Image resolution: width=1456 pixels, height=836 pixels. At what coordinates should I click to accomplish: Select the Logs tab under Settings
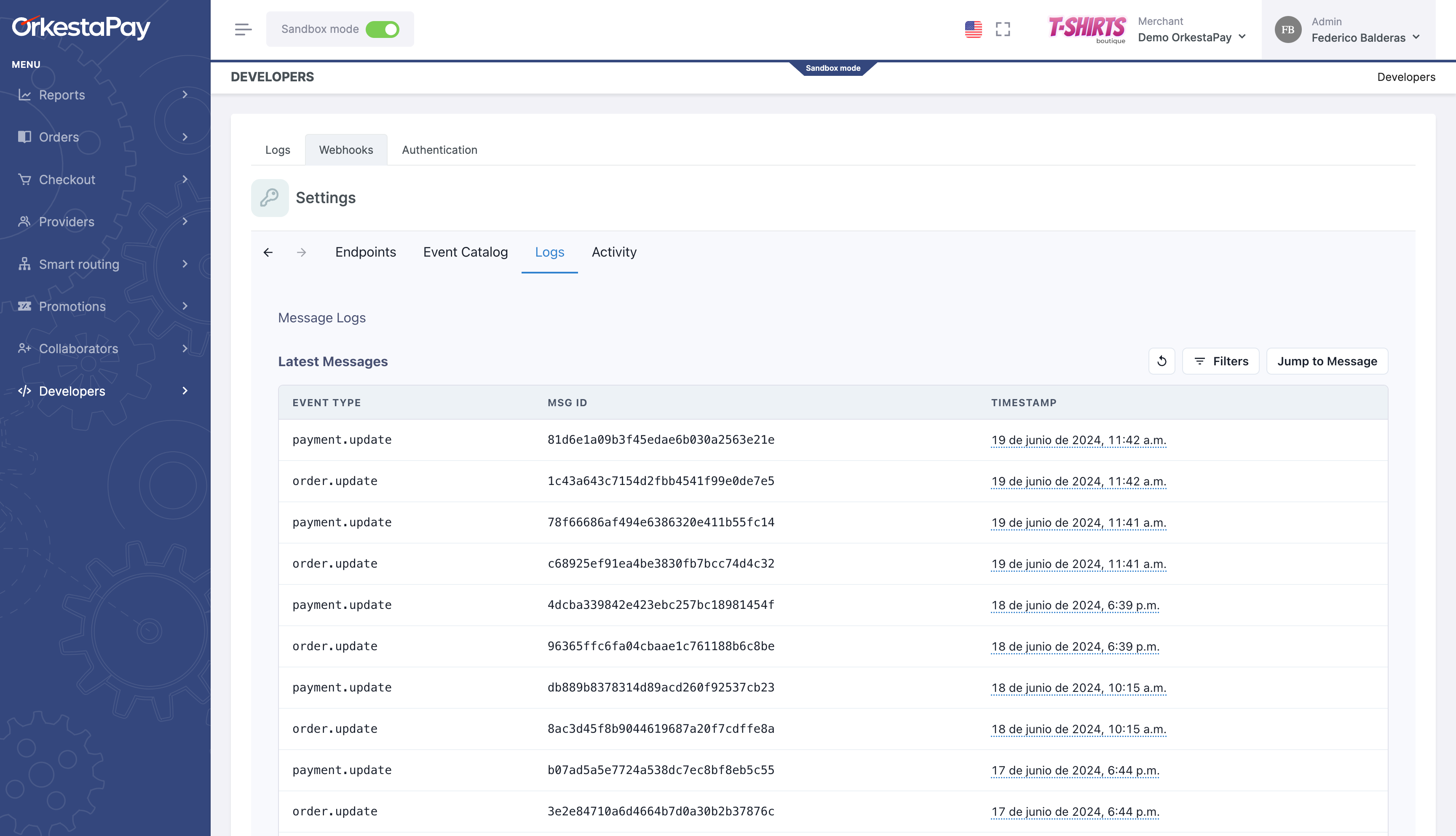549,252
